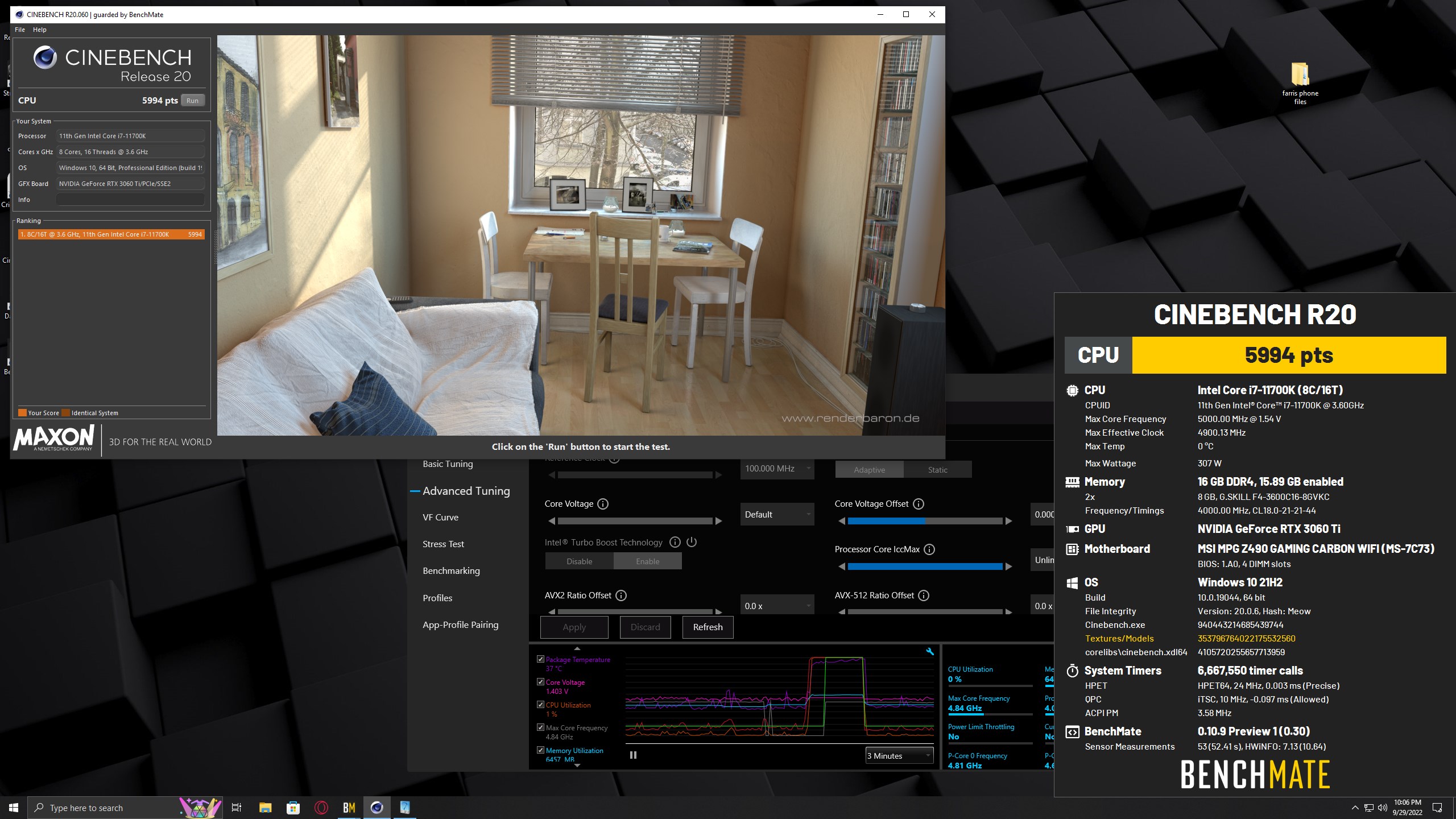
Task: Open File Explorer from taskbar
Action: [x=265, y=808]
